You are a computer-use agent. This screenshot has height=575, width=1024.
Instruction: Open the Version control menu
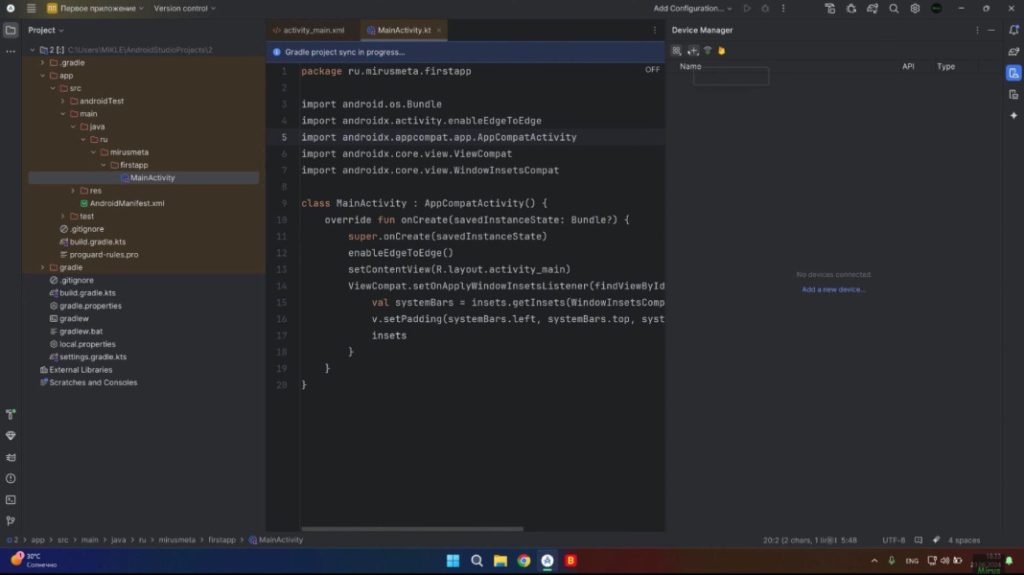(x=184, y=8)
